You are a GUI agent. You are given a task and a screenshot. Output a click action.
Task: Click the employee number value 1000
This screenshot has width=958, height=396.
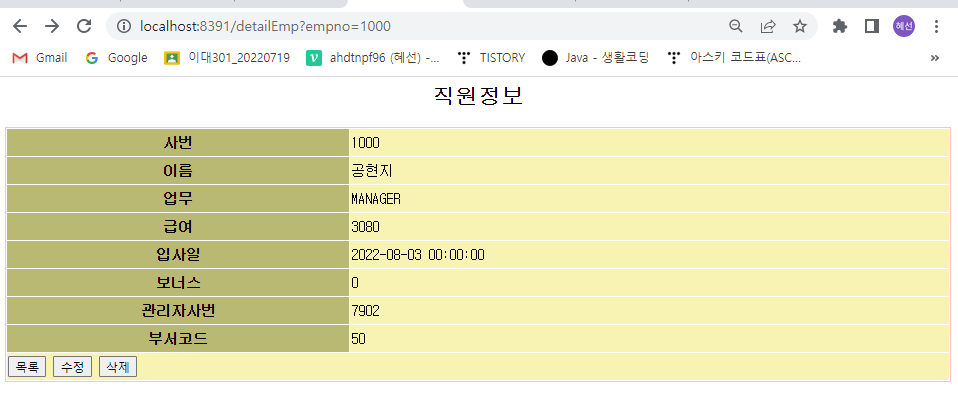(x=365, y=143)
